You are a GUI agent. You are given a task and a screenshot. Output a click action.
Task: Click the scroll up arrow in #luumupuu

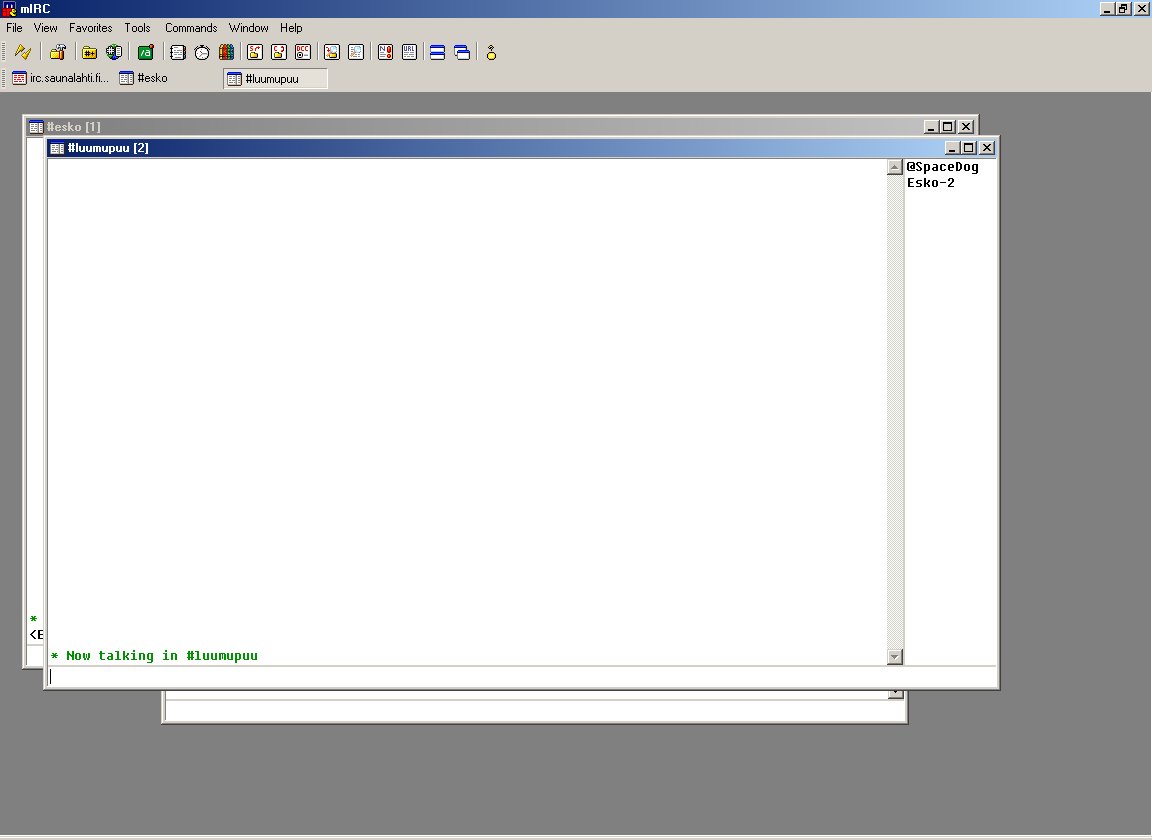coord(894,167)
